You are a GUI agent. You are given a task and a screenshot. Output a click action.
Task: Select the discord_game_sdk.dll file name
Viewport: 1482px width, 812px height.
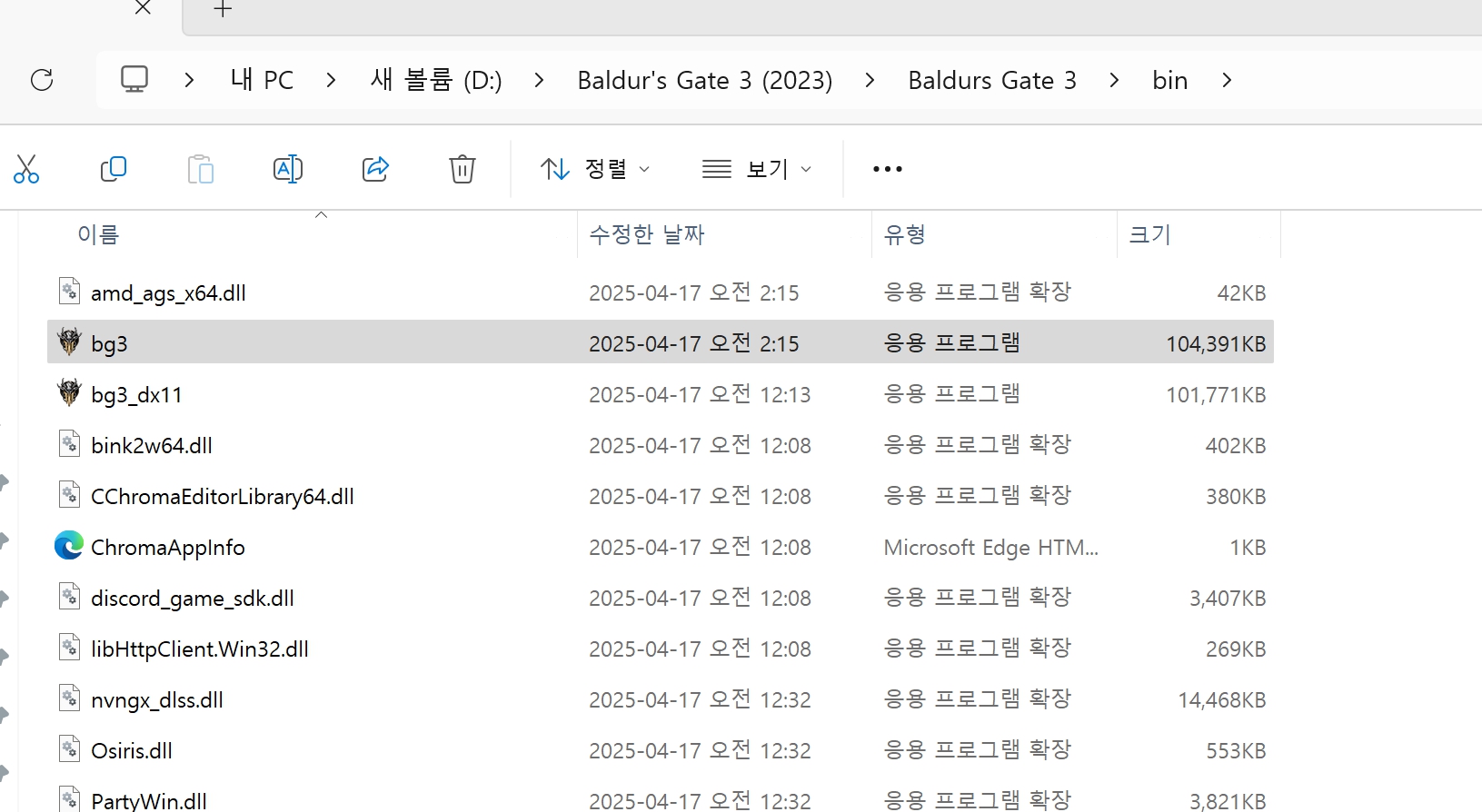point(193,599)
